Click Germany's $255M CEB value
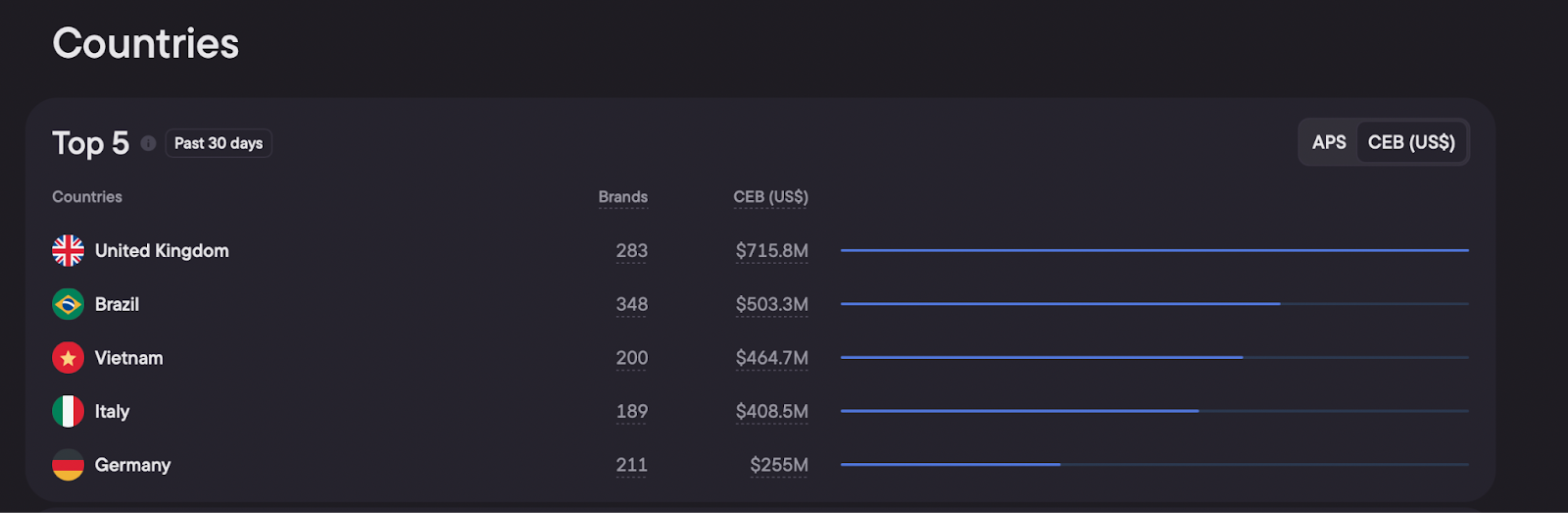This screenshot has height=513, width=1568. [x=778, y=465]
